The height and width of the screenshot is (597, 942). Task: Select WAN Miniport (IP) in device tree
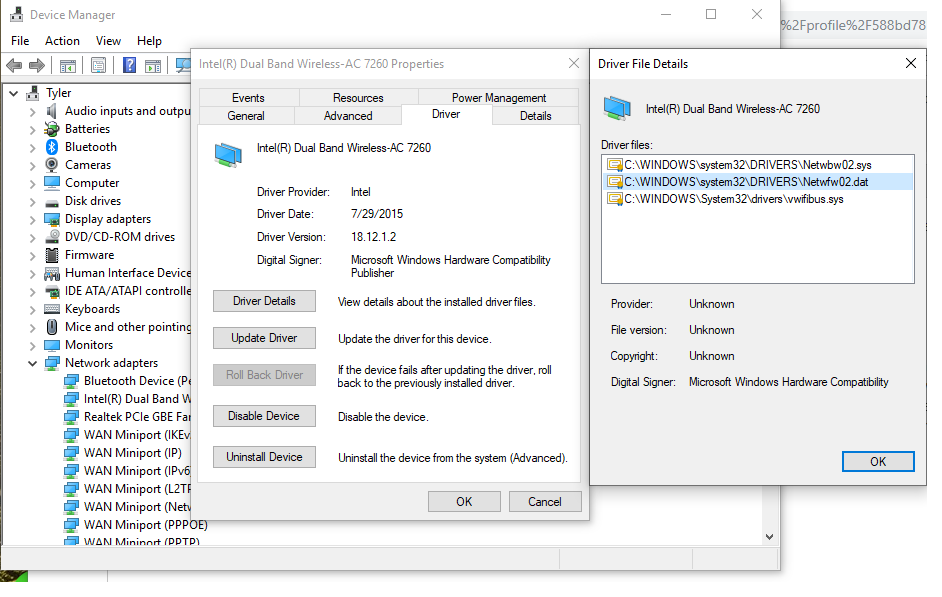click(132, 453)
